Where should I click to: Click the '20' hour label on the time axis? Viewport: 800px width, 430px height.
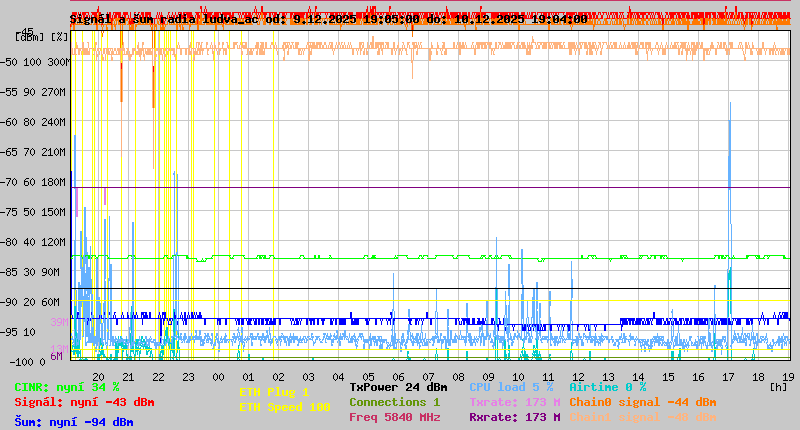98,377
